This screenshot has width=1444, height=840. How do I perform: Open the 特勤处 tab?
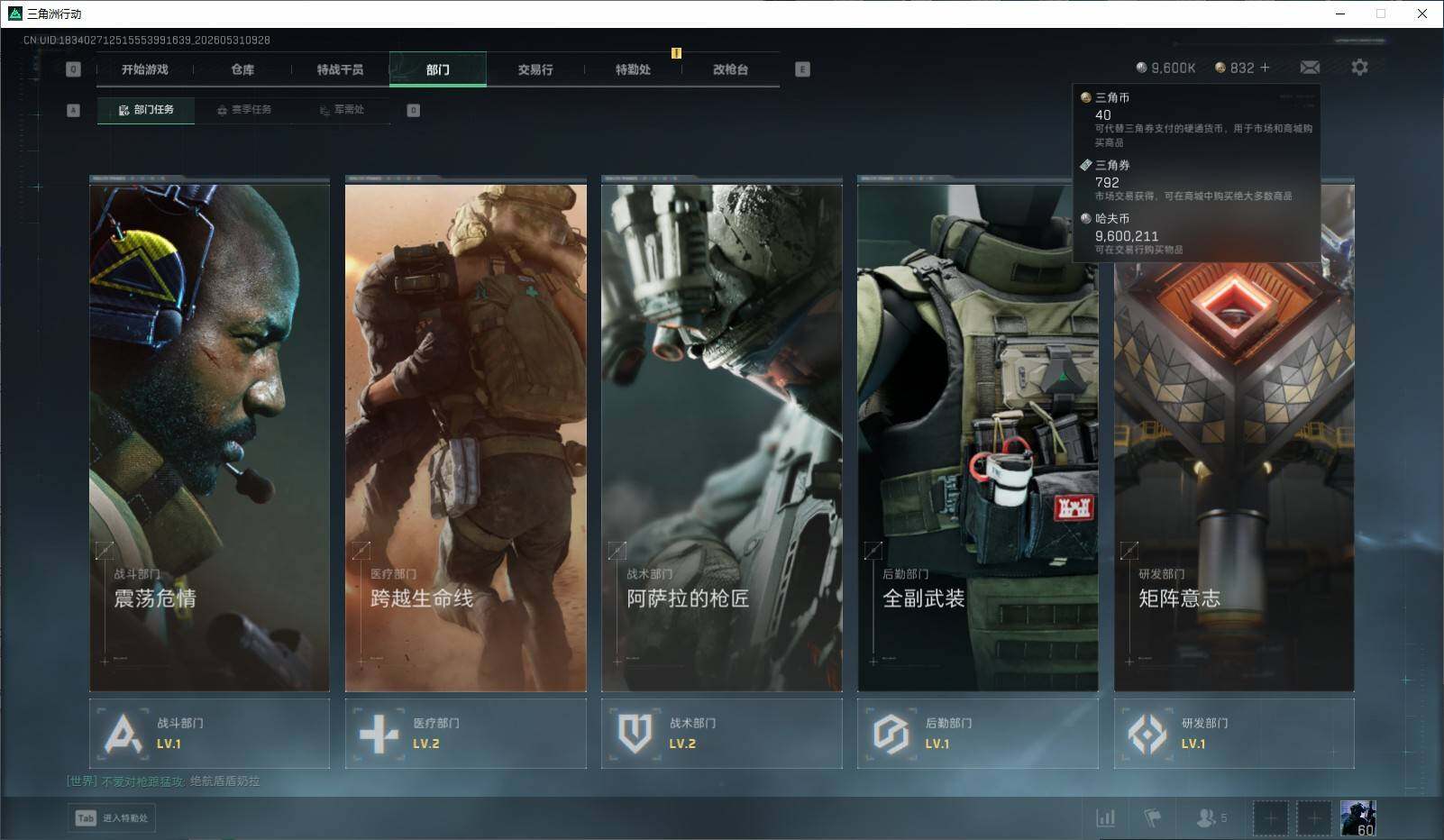pyautogui.click(x=633, y=69)
